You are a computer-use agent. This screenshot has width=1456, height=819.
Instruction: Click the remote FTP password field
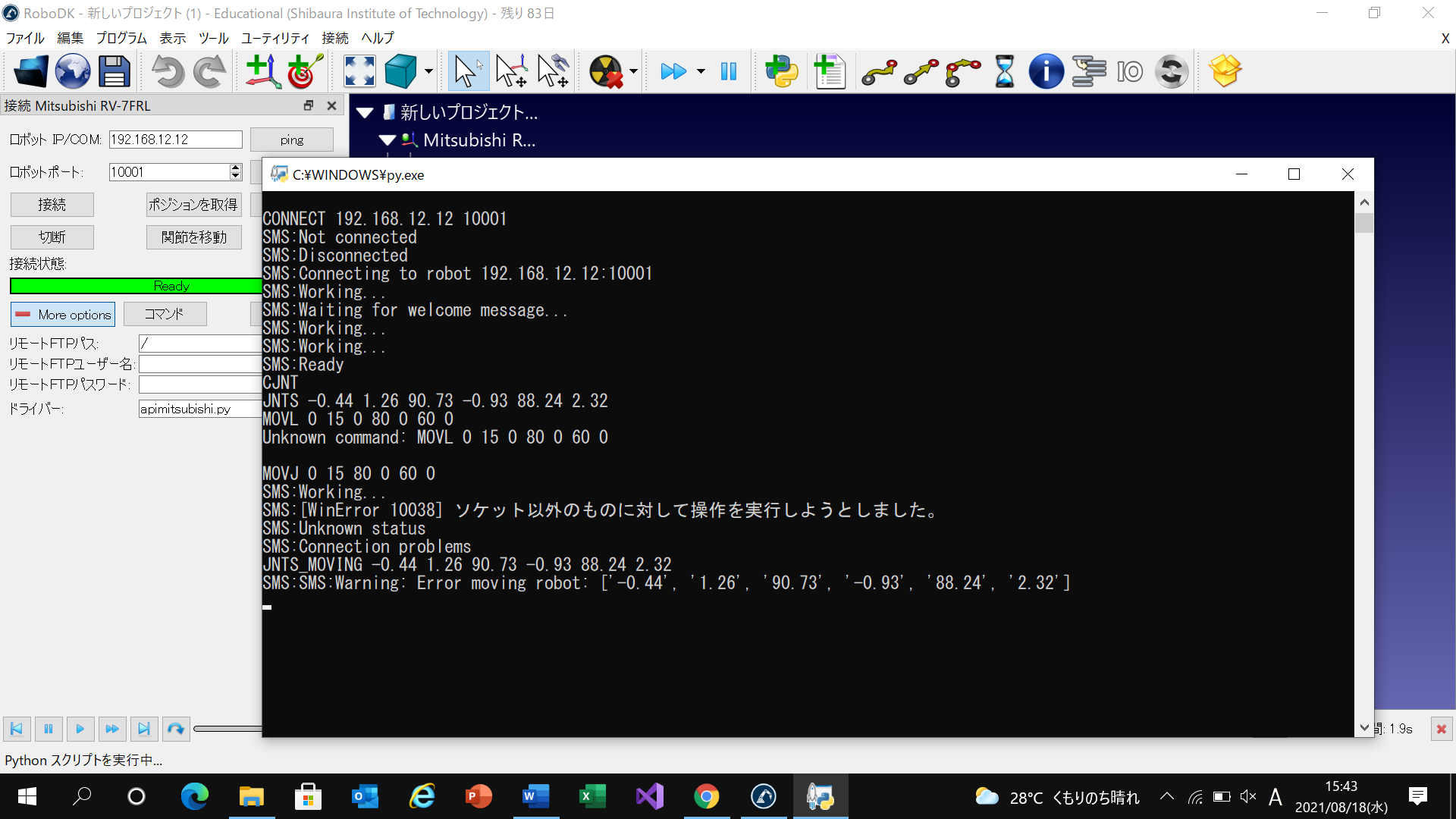tap(200, 384)
